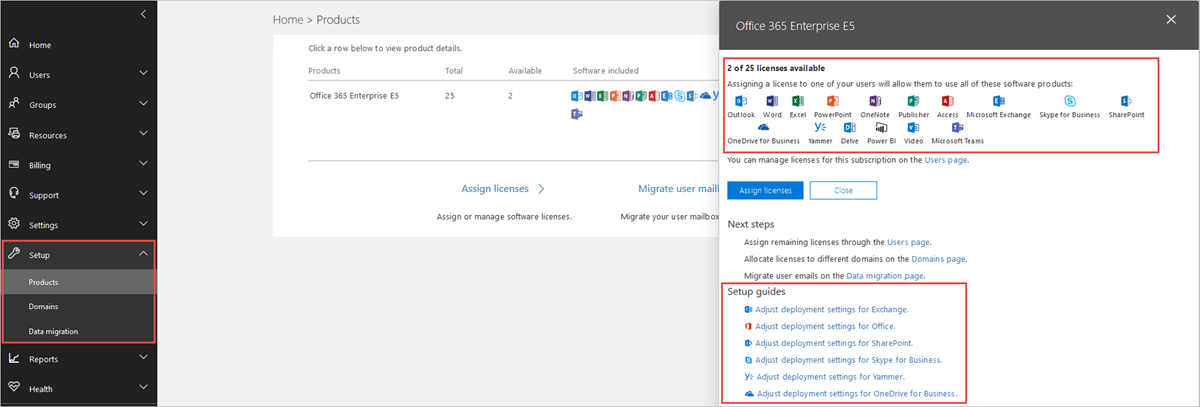The width and height of the screenshot is (1200, 407).
Task: Click the Video product icon
Action: tap(913, 128)
